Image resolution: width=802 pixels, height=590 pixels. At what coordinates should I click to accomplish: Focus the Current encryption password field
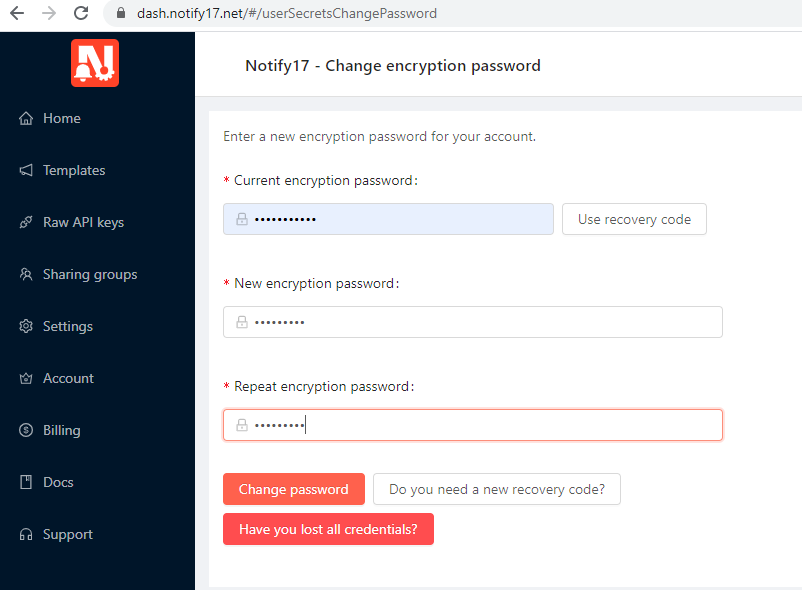pyautogui.click(x=388, y=219)
